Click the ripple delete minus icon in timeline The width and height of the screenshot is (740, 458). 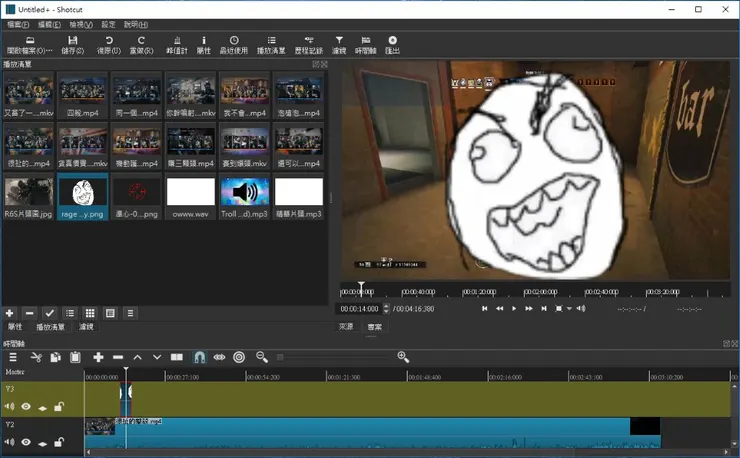coord(118,357)
